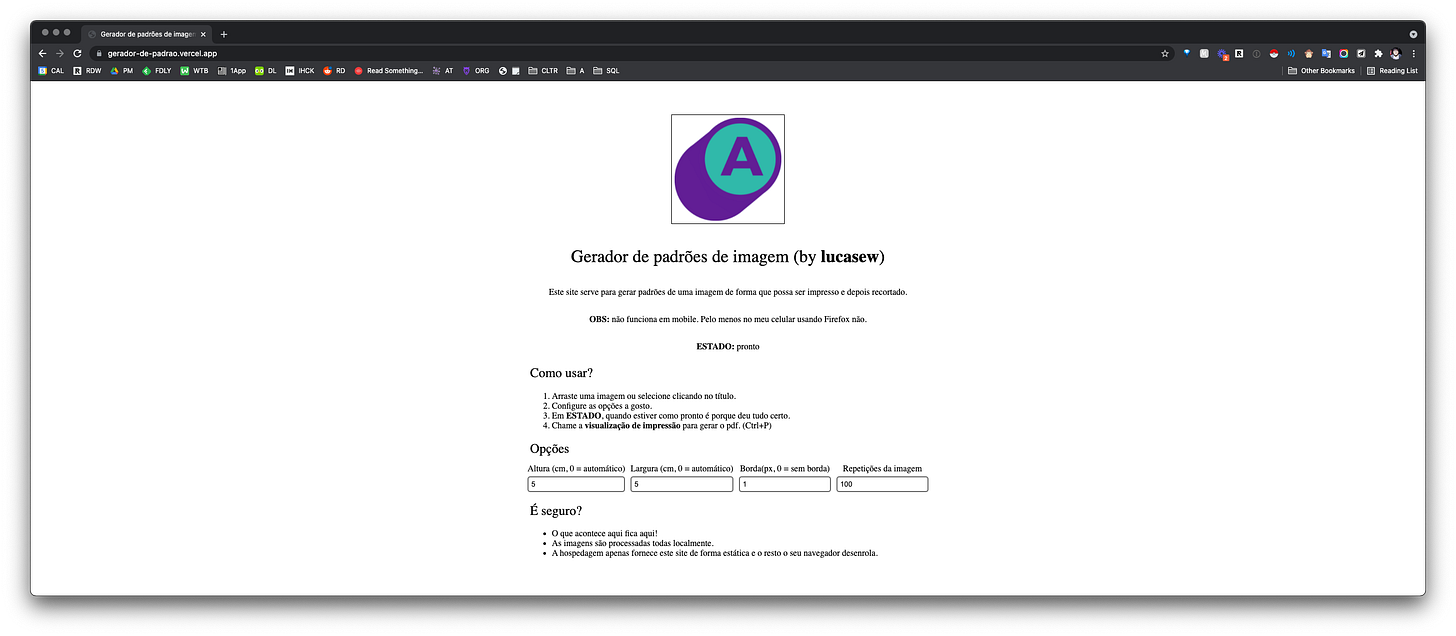
Task: Click the 'Configure as opções a gosto.' step
Action: coord(601,406)
